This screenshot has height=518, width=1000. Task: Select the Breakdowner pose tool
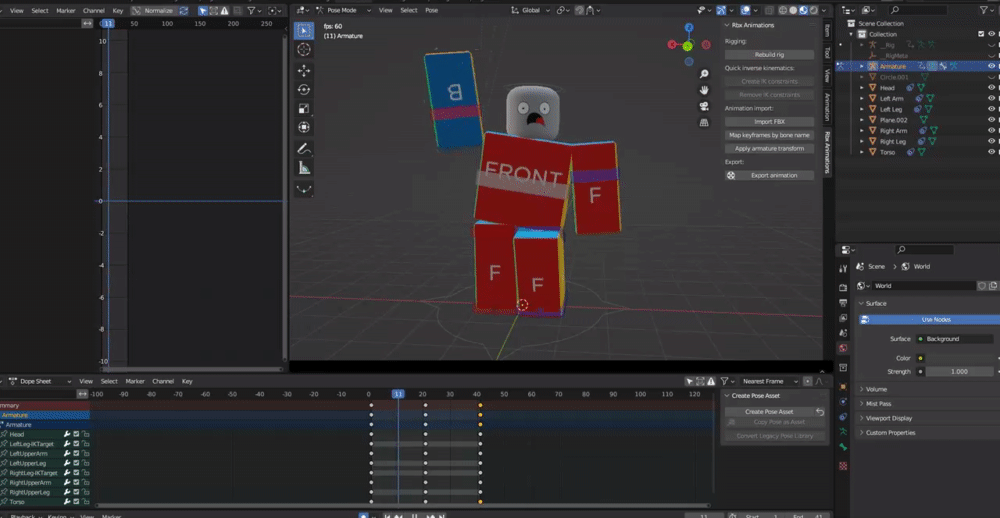(304, 189)
